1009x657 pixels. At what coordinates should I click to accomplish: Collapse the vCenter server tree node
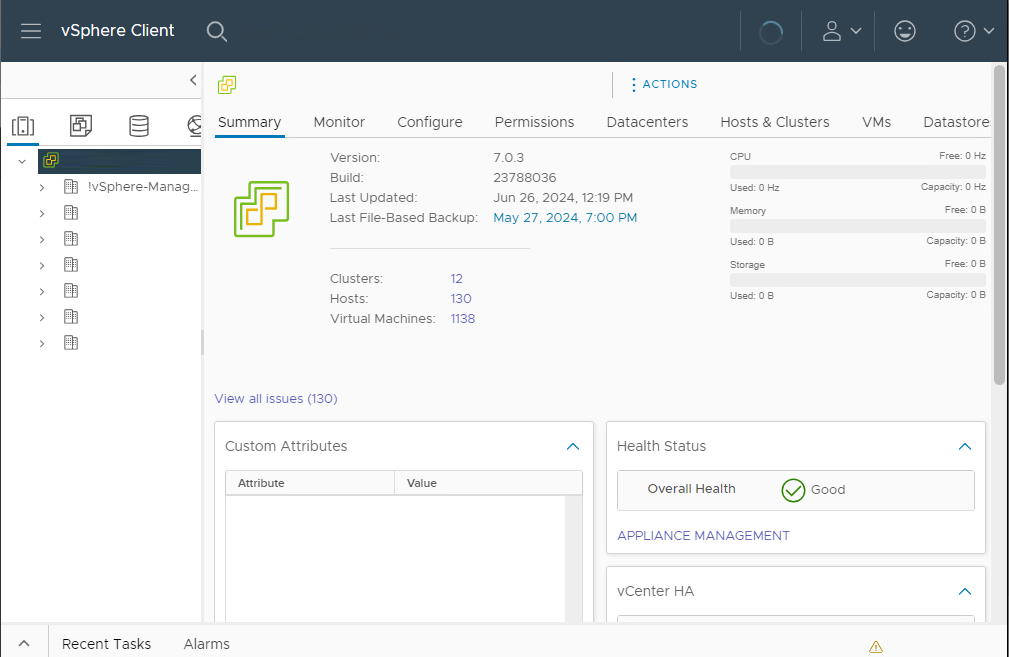click(x=22, y=162)
